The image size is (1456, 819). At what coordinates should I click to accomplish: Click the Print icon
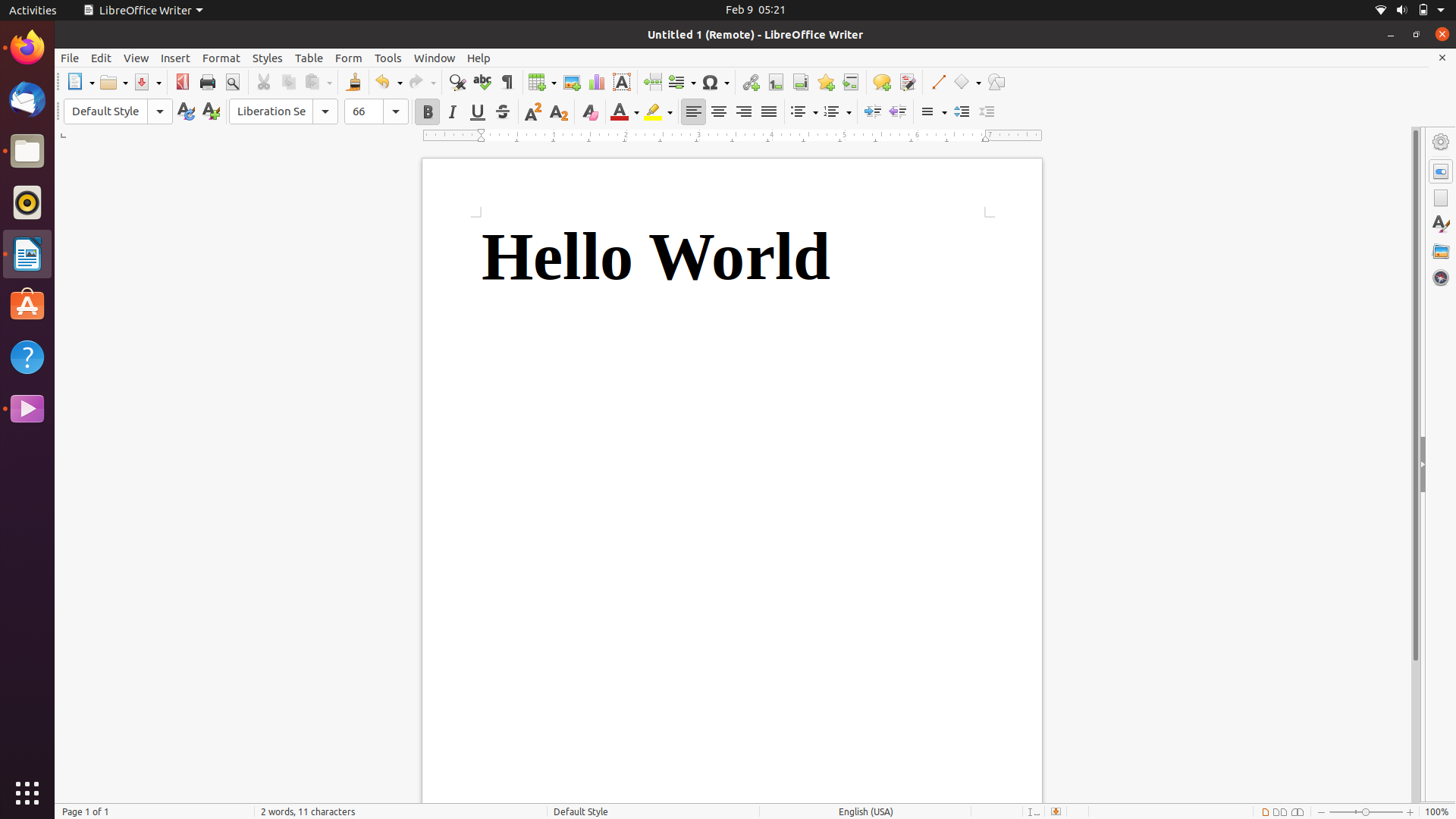point(208,82)
